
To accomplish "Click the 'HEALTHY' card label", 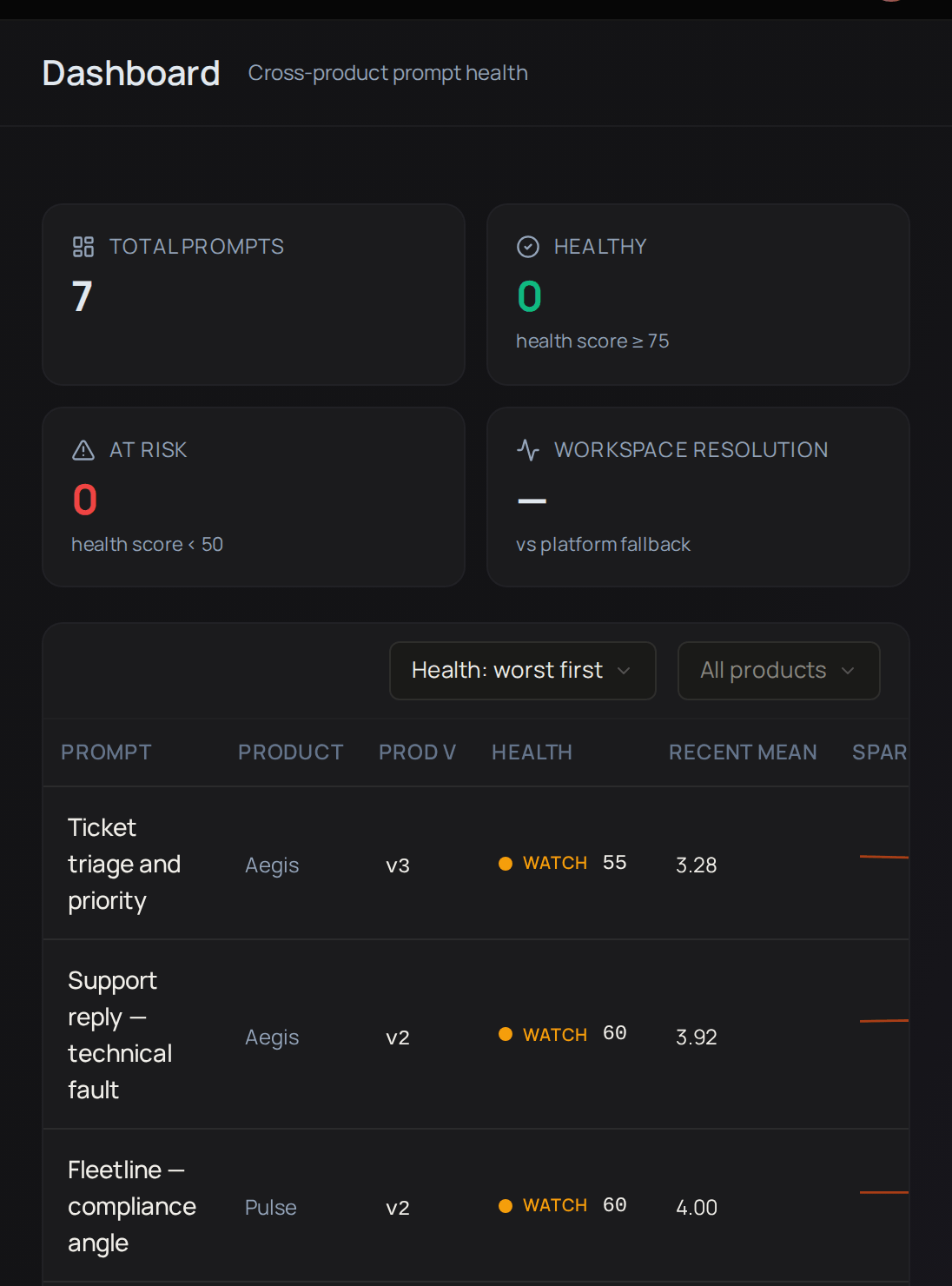I will [600, 247].
